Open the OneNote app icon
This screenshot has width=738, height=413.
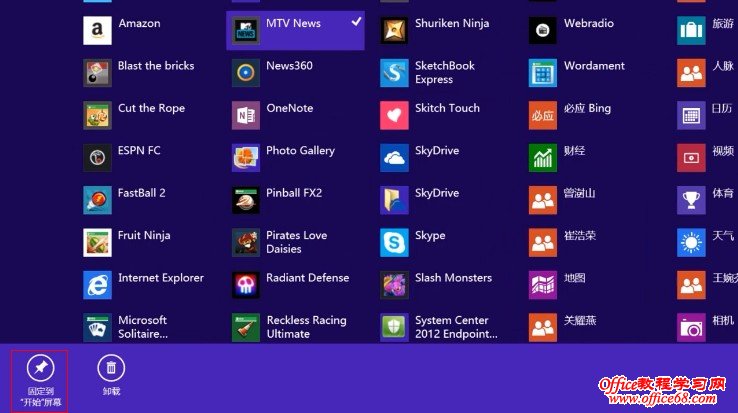[x=246, y=115]
